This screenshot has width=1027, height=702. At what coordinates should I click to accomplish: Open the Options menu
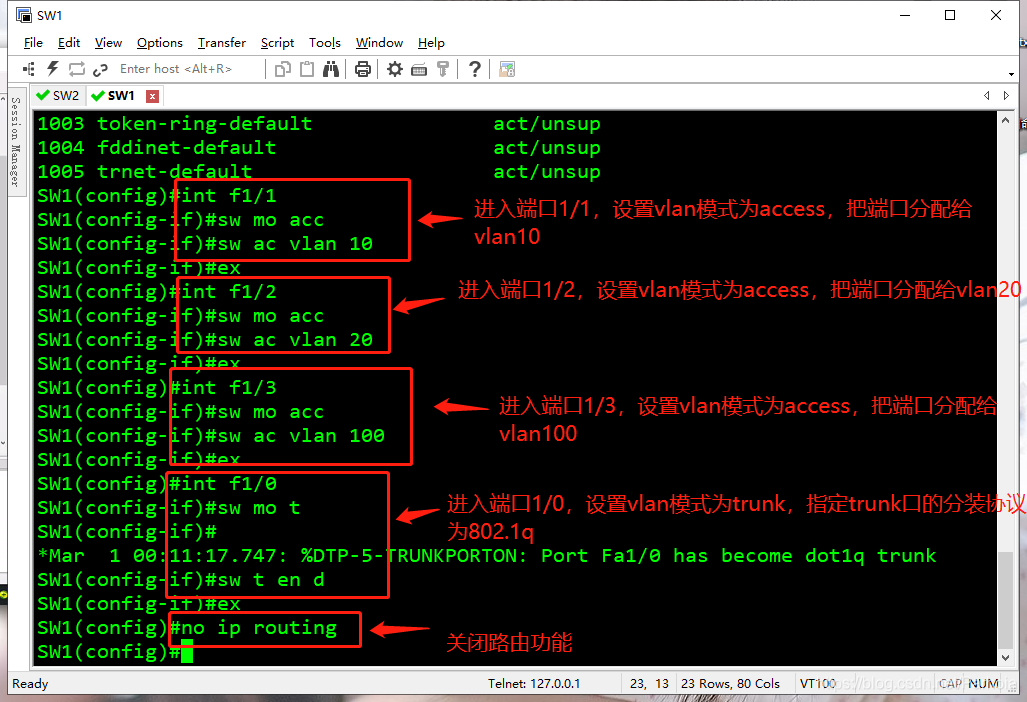point(160,43)
